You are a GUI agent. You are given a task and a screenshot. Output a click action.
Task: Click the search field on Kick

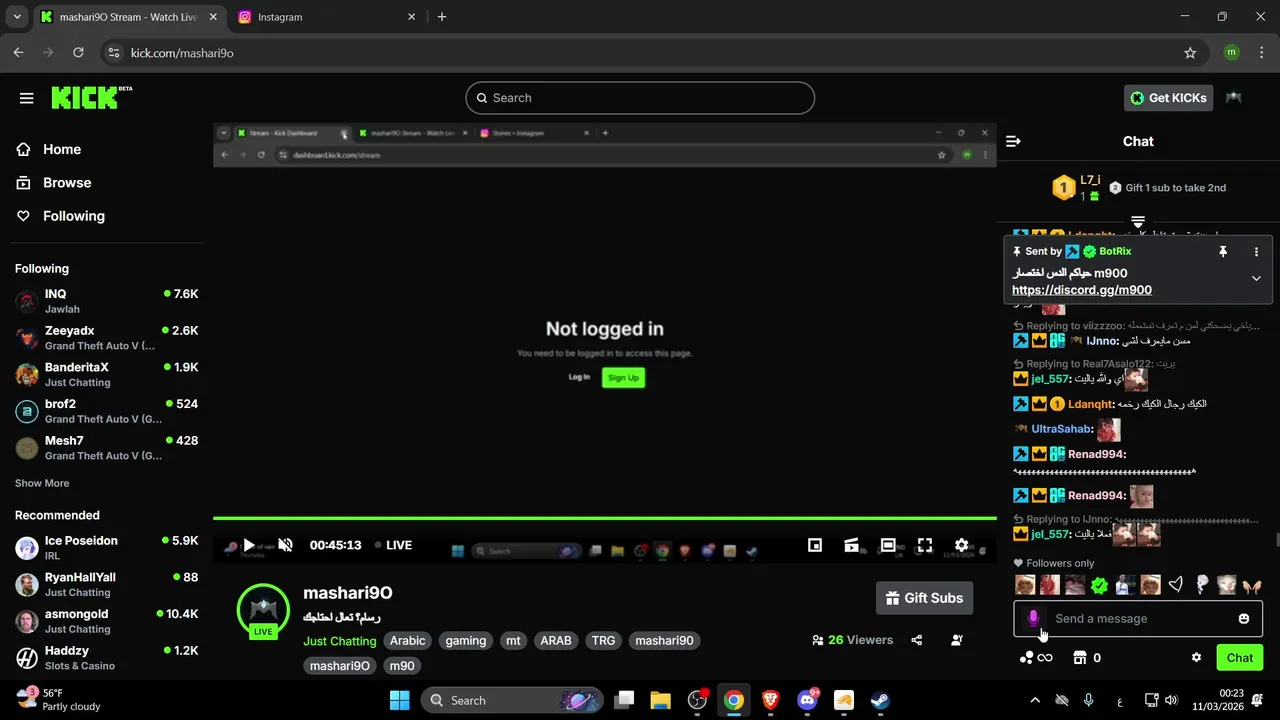pyautogui.click(x=640, y=98)
